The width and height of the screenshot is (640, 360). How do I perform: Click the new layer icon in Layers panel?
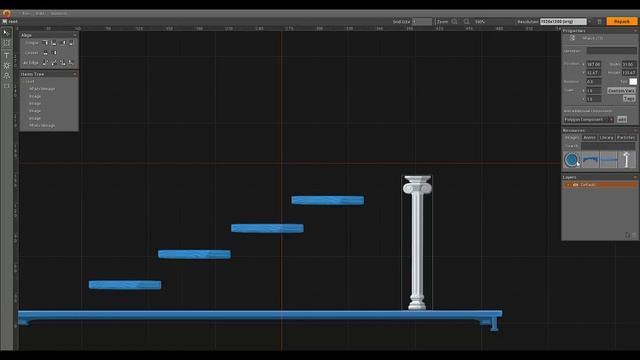627,235
